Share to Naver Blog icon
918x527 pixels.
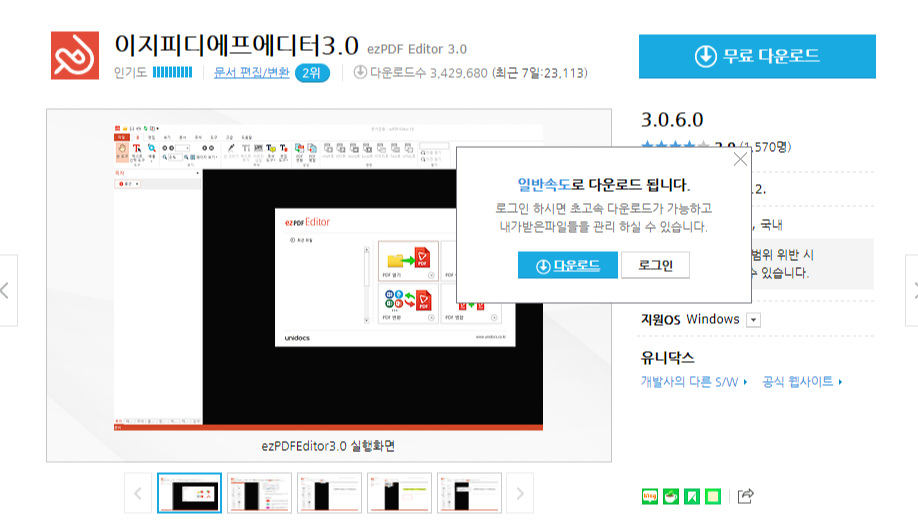(650, 497)
